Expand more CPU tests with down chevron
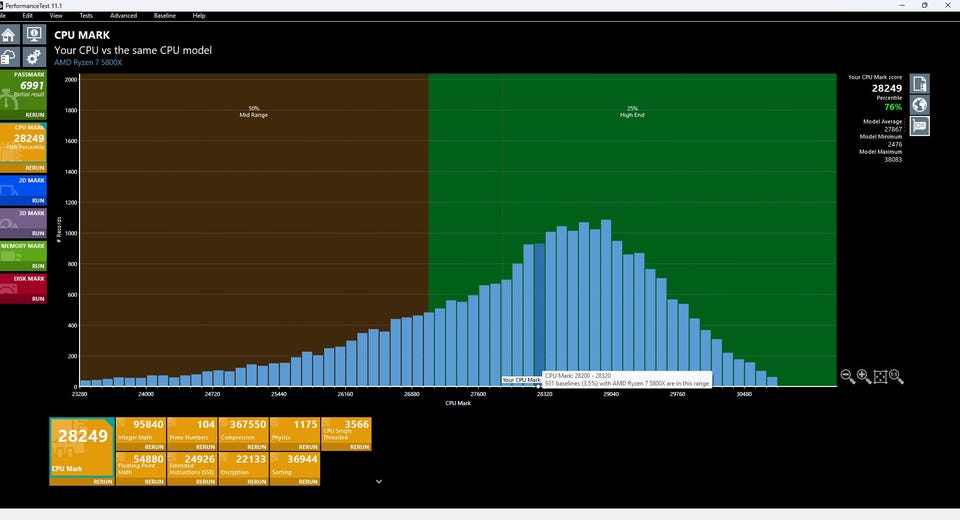 tap(379, 481)
